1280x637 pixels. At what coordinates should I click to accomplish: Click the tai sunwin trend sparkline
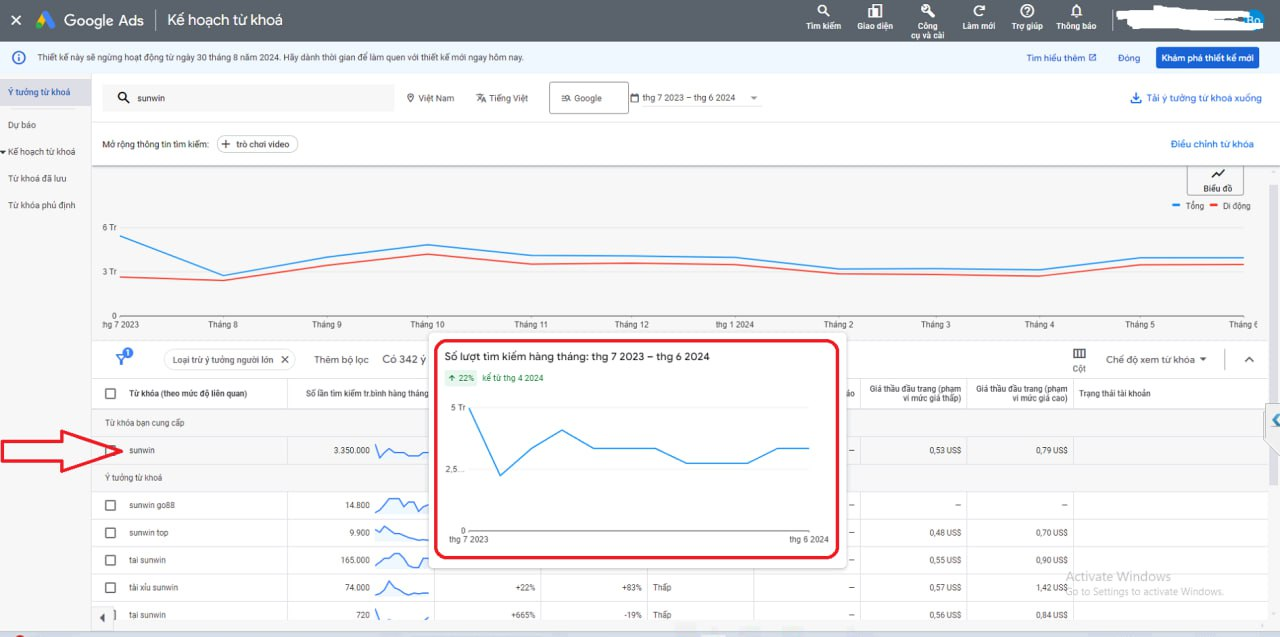pos(401,560)
